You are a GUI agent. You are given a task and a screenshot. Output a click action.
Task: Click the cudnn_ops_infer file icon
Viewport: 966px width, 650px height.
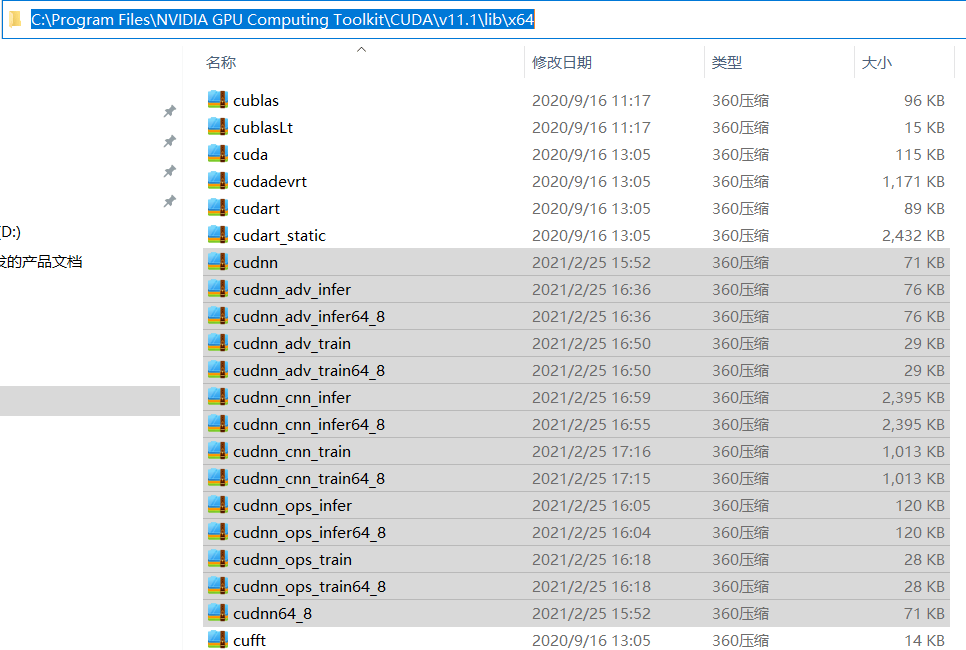(218, 505)
